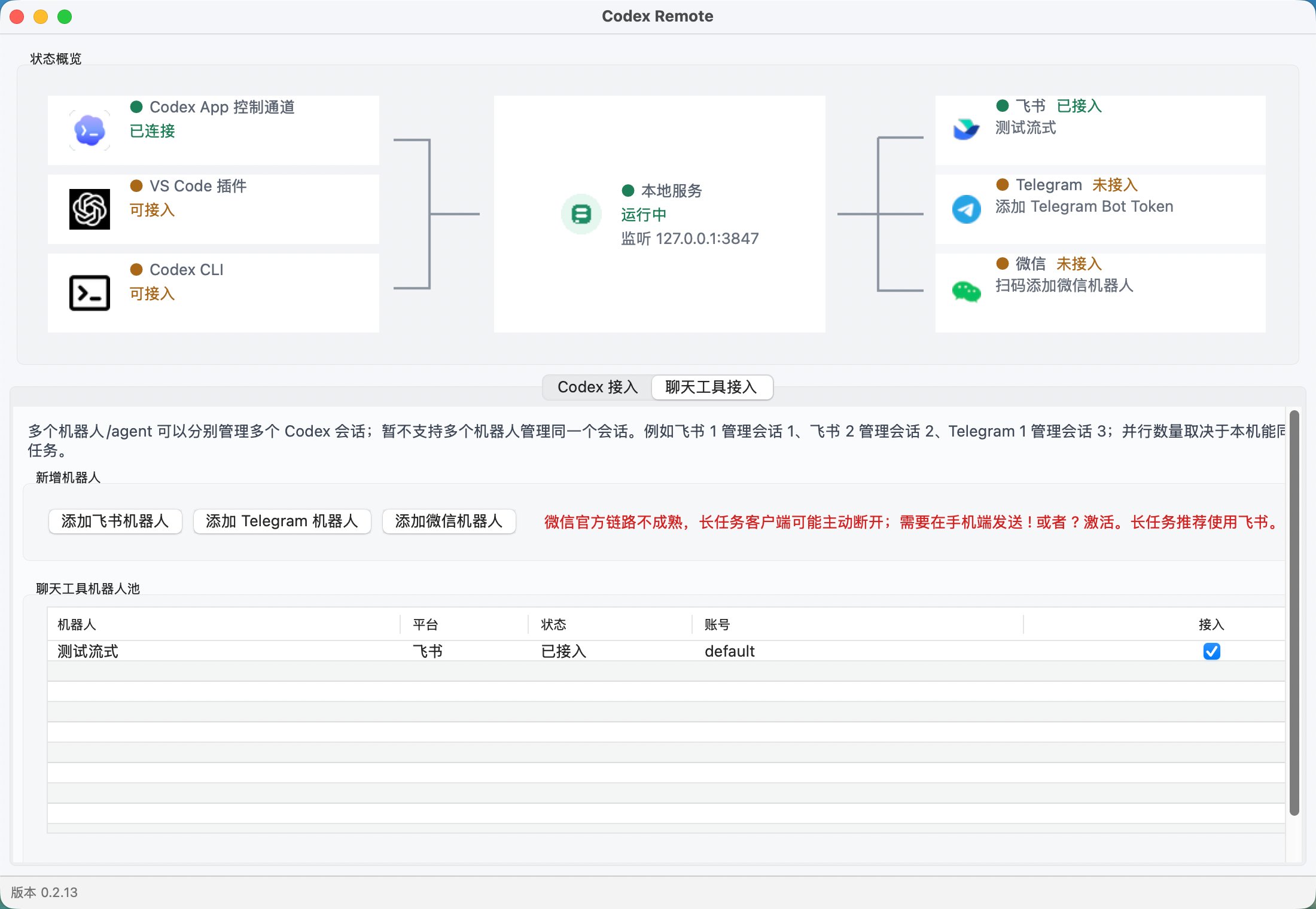The image size is (1316, 909).
Task: Click the 接入 column header
Action: [x=1211, y=624]
